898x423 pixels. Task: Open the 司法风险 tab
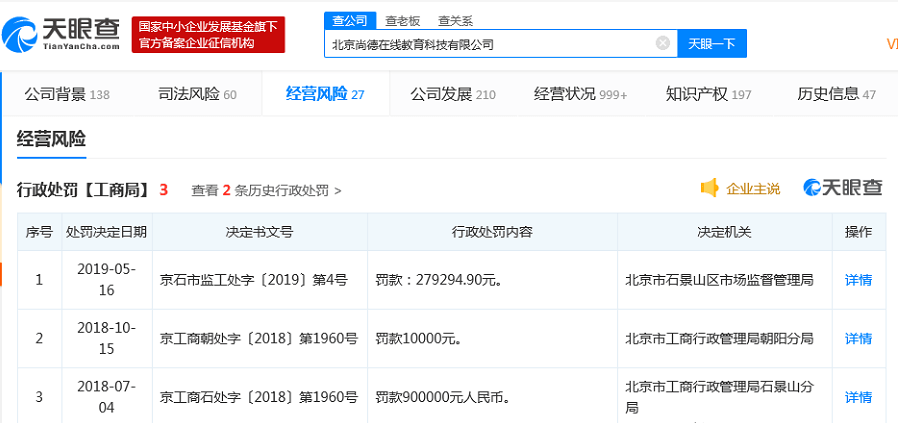[x=197, y=94]
